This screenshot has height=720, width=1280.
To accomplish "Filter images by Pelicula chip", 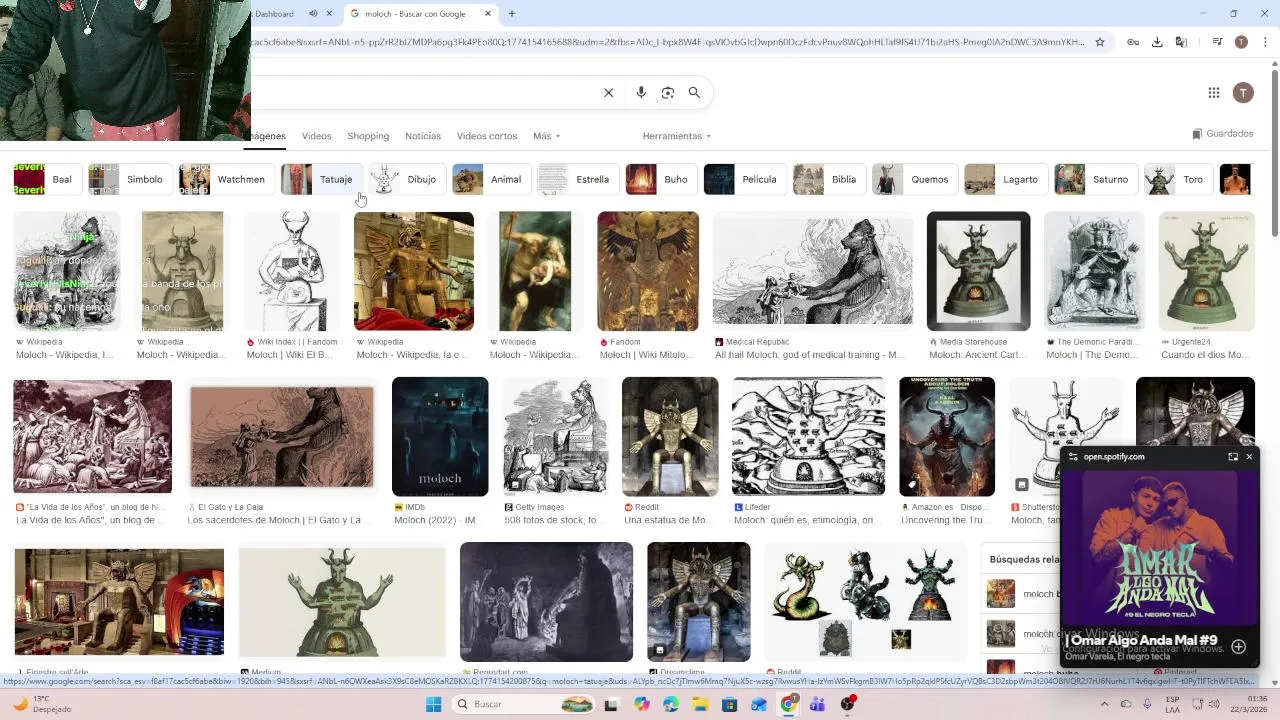I will (x=744, y=179).
